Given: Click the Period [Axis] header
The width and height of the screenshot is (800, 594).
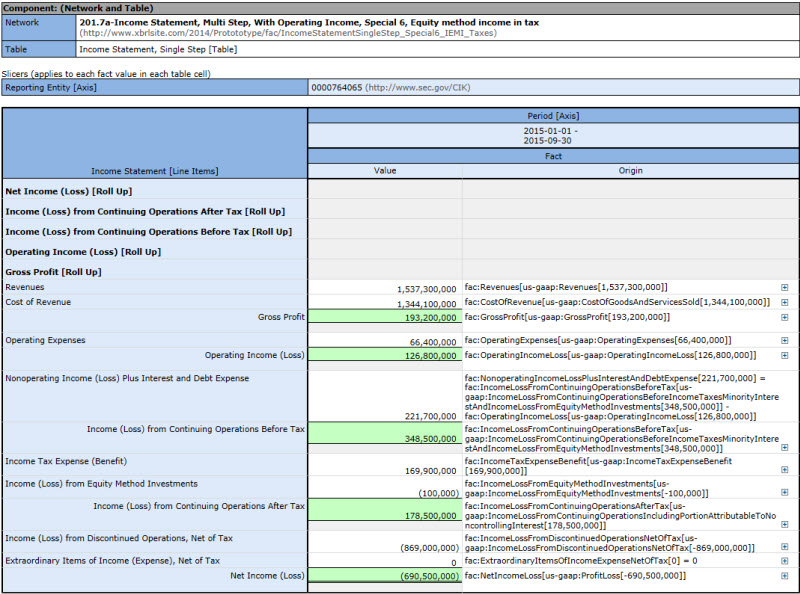Looking at the screenshot, I should tap(554, 116).
